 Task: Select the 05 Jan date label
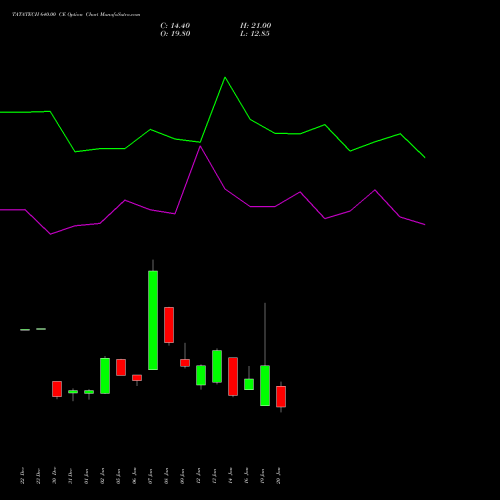click(118, 476)
